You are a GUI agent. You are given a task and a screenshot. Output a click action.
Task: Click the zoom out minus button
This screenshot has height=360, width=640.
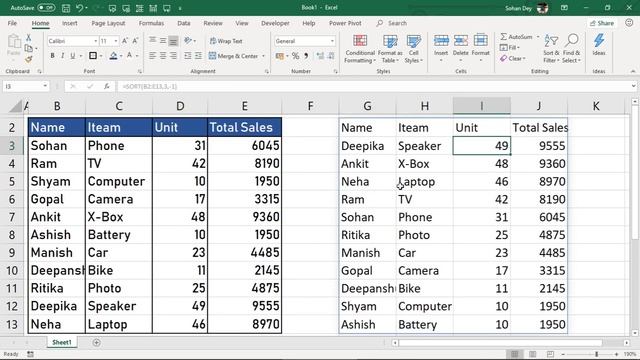563,354
